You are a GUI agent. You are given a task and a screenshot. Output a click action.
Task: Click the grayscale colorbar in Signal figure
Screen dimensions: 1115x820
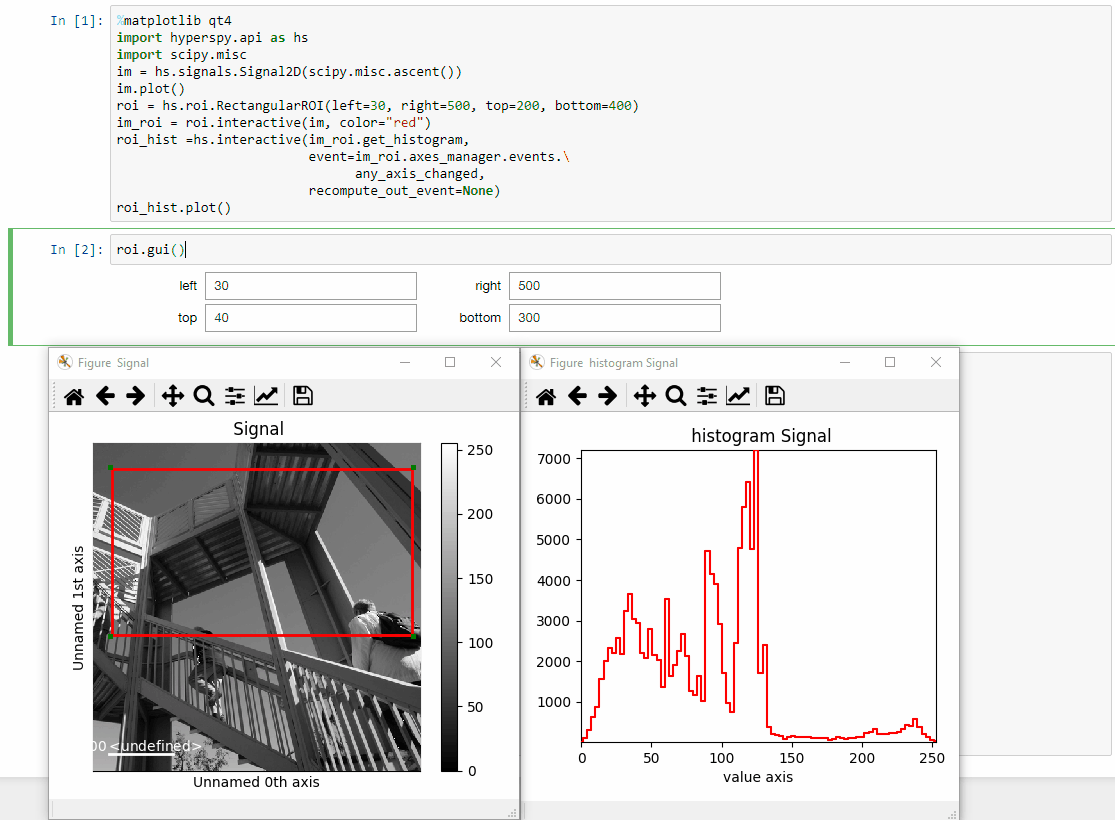(449, 607)
